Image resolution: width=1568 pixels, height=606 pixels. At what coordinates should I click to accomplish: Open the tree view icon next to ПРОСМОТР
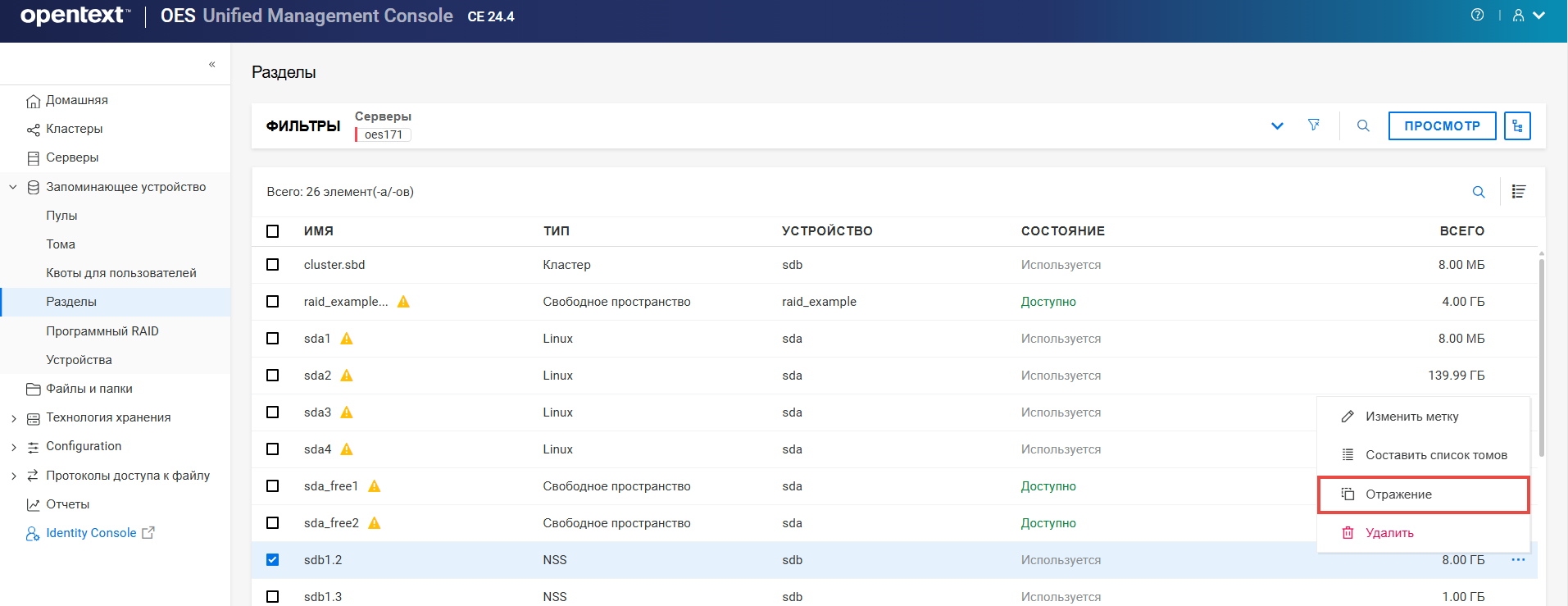[x=1517, y=125]
